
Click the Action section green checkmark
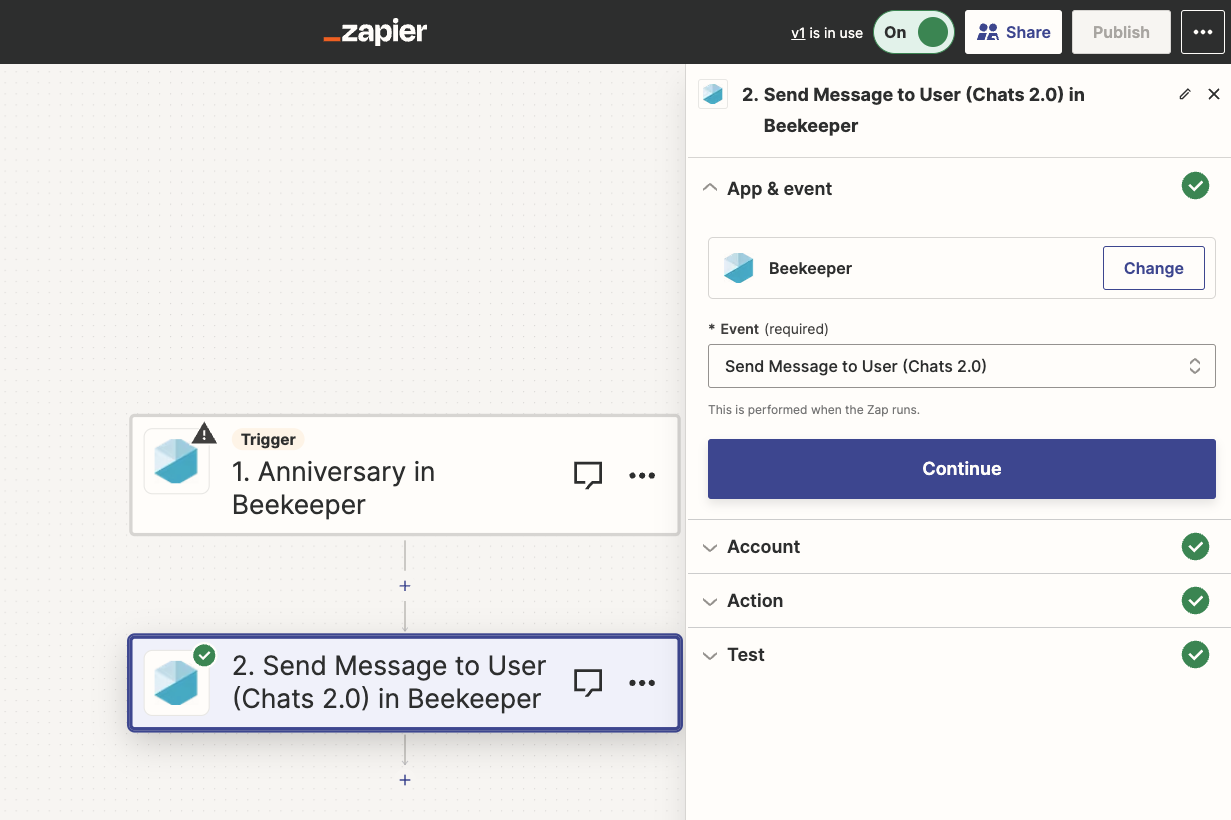pos(1195,600)
